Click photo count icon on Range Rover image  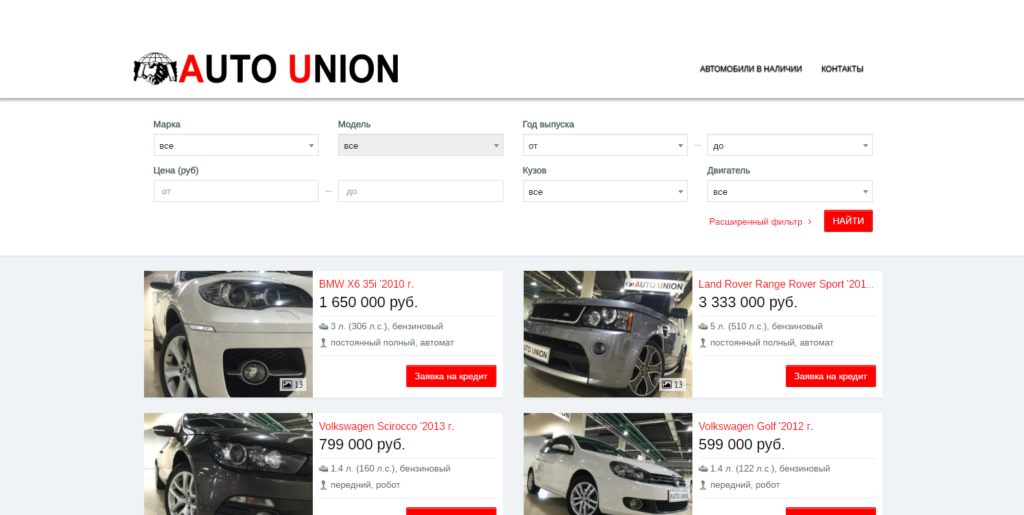coord(666,384)
